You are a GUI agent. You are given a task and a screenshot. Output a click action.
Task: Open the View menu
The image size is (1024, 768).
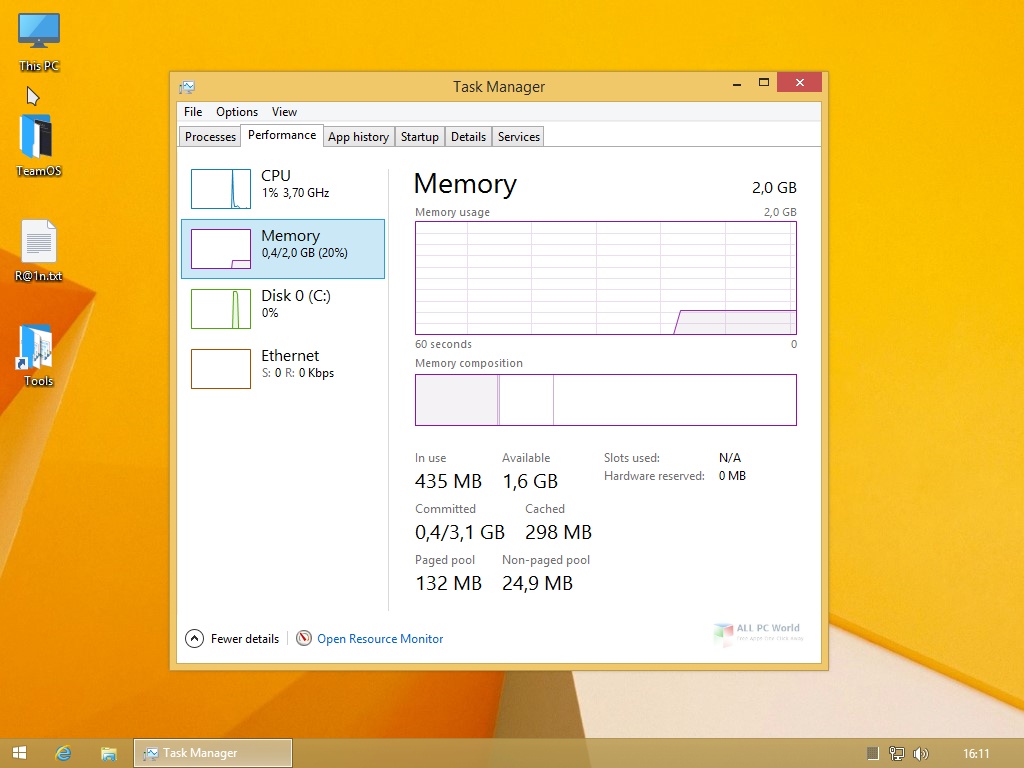point(284,112)
